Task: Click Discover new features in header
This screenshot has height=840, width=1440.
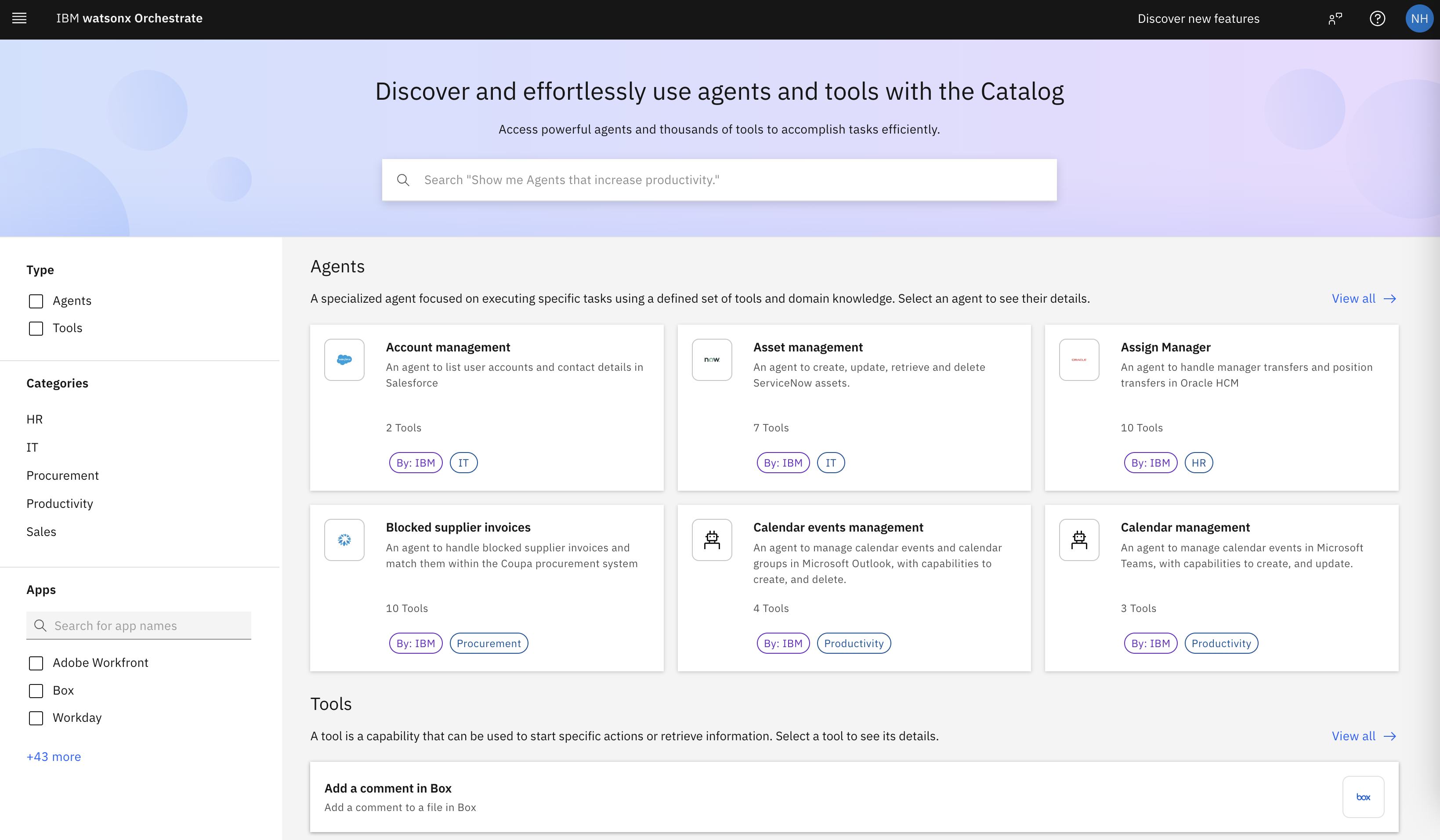Action: (1198, 19)
